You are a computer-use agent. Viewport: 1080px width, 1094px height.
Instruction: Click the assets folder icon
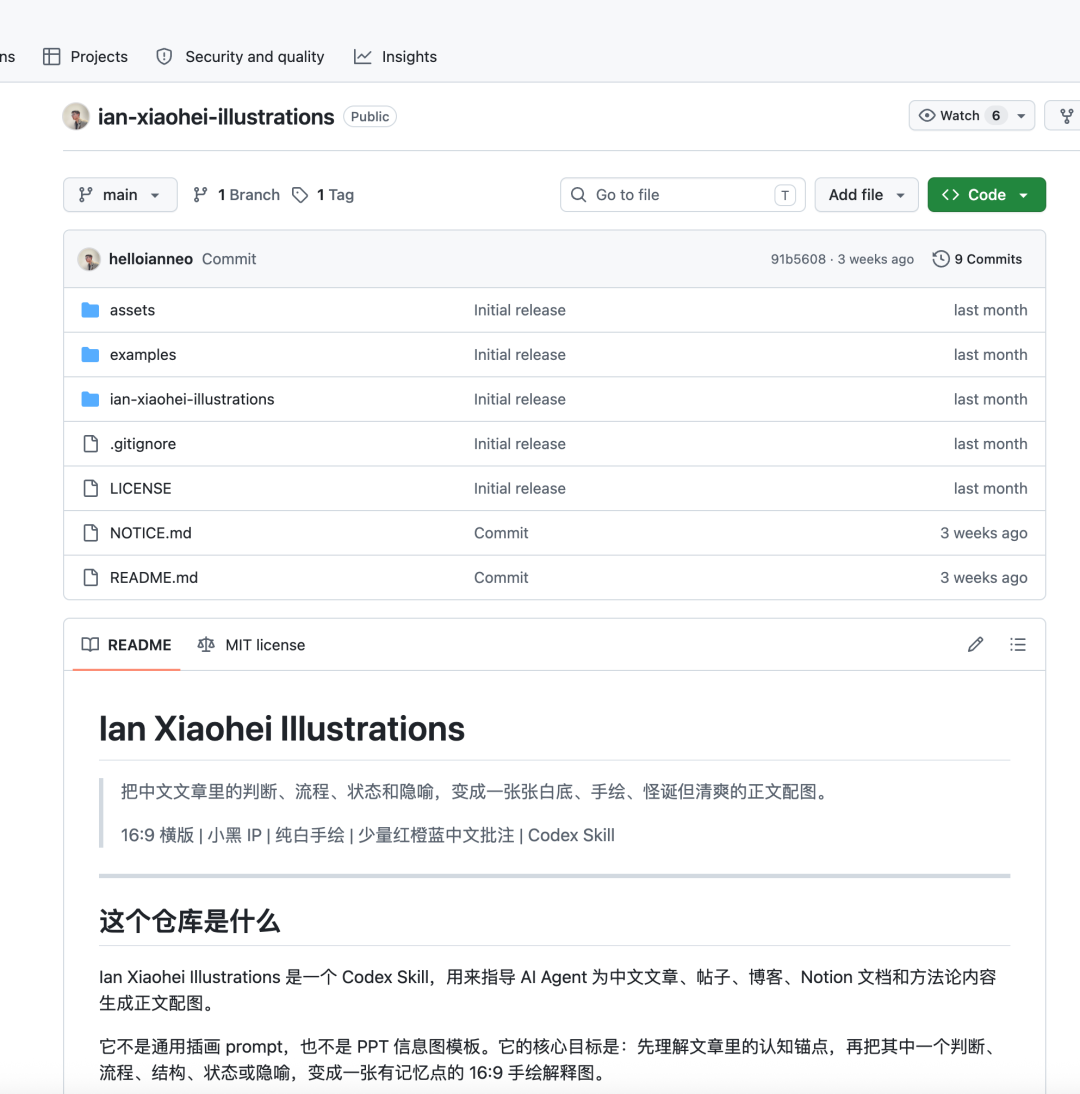[x=90, y=310]
